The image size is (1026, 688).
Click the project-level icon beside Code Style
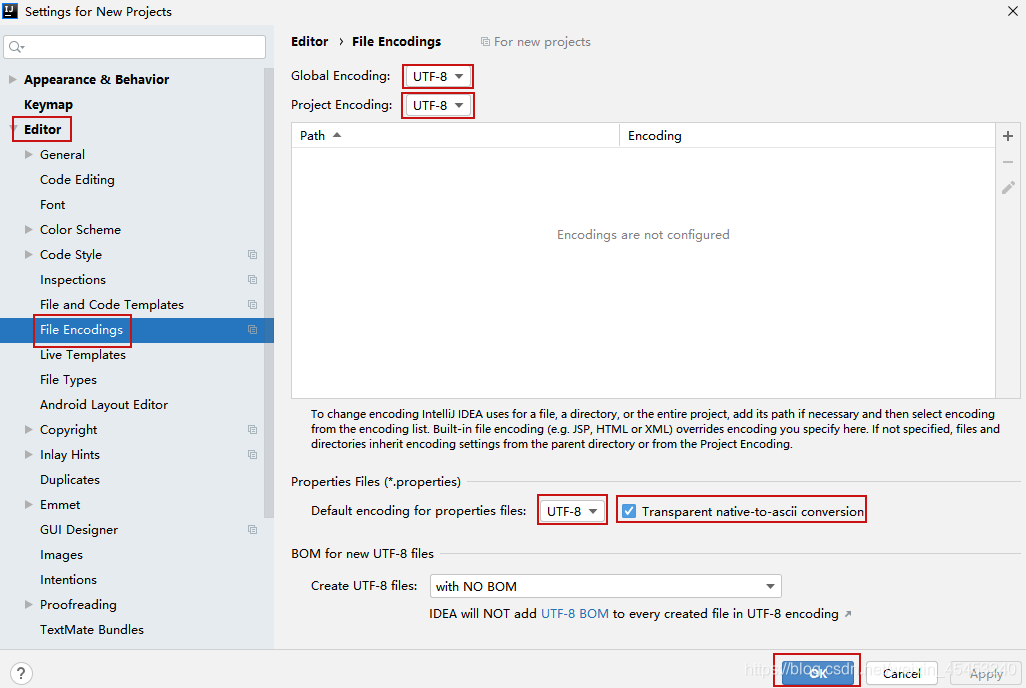click(x=253, y=255)
